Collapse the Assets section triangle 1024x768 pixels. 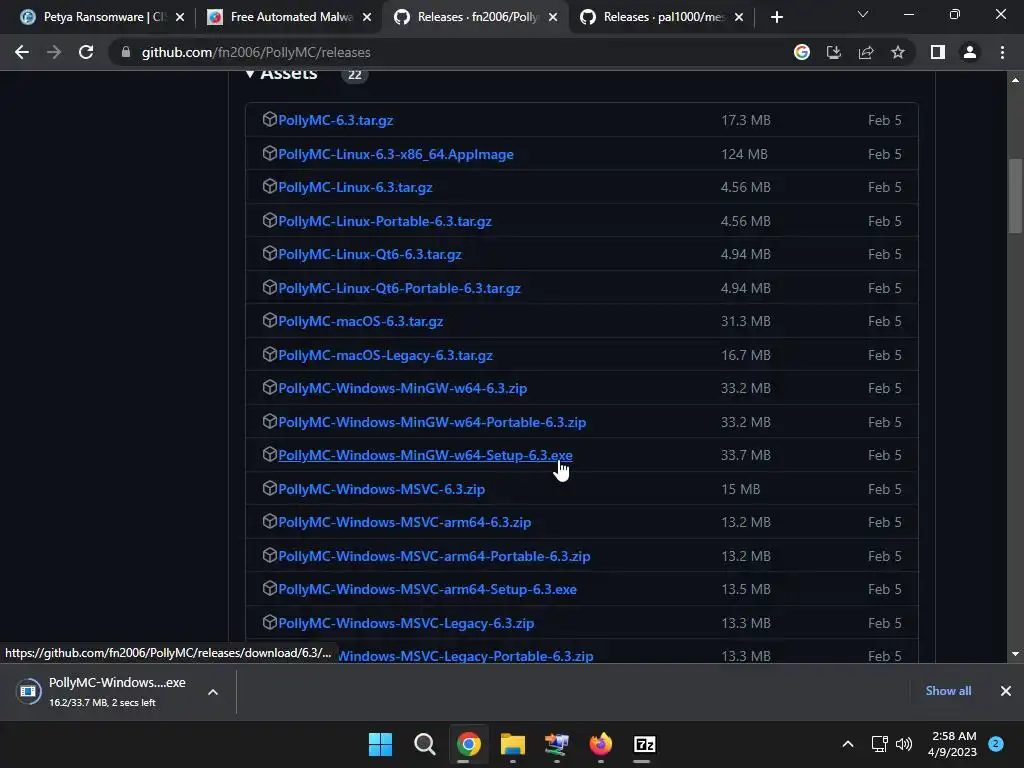click(x=249, y=74)
